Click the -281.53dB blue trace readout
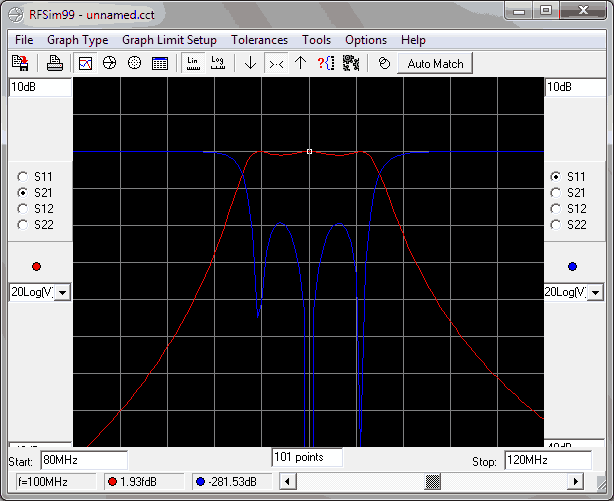Screen dimensions: 614x501 click(x=232, y=481)
